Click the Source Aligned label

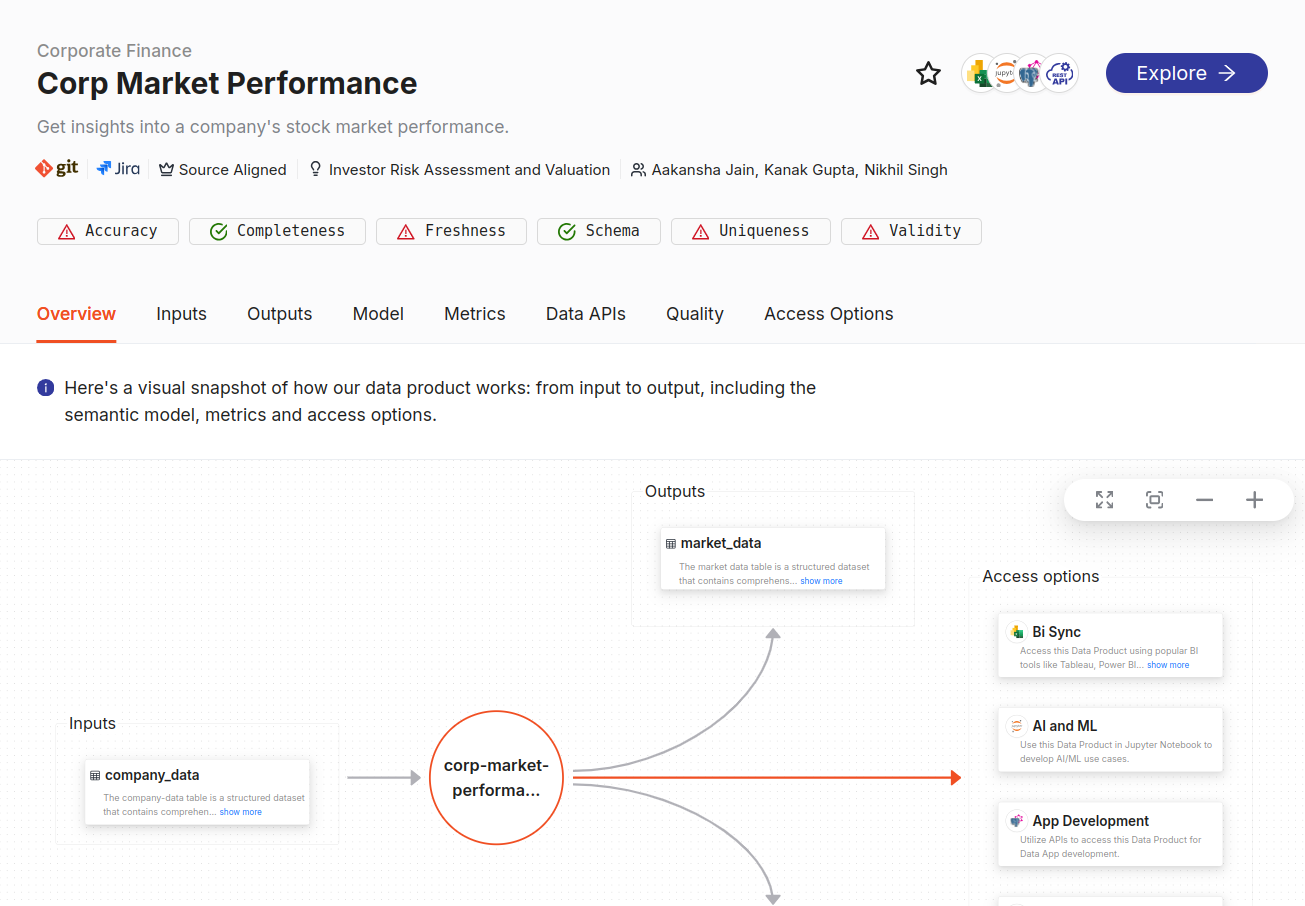(233, 170)
